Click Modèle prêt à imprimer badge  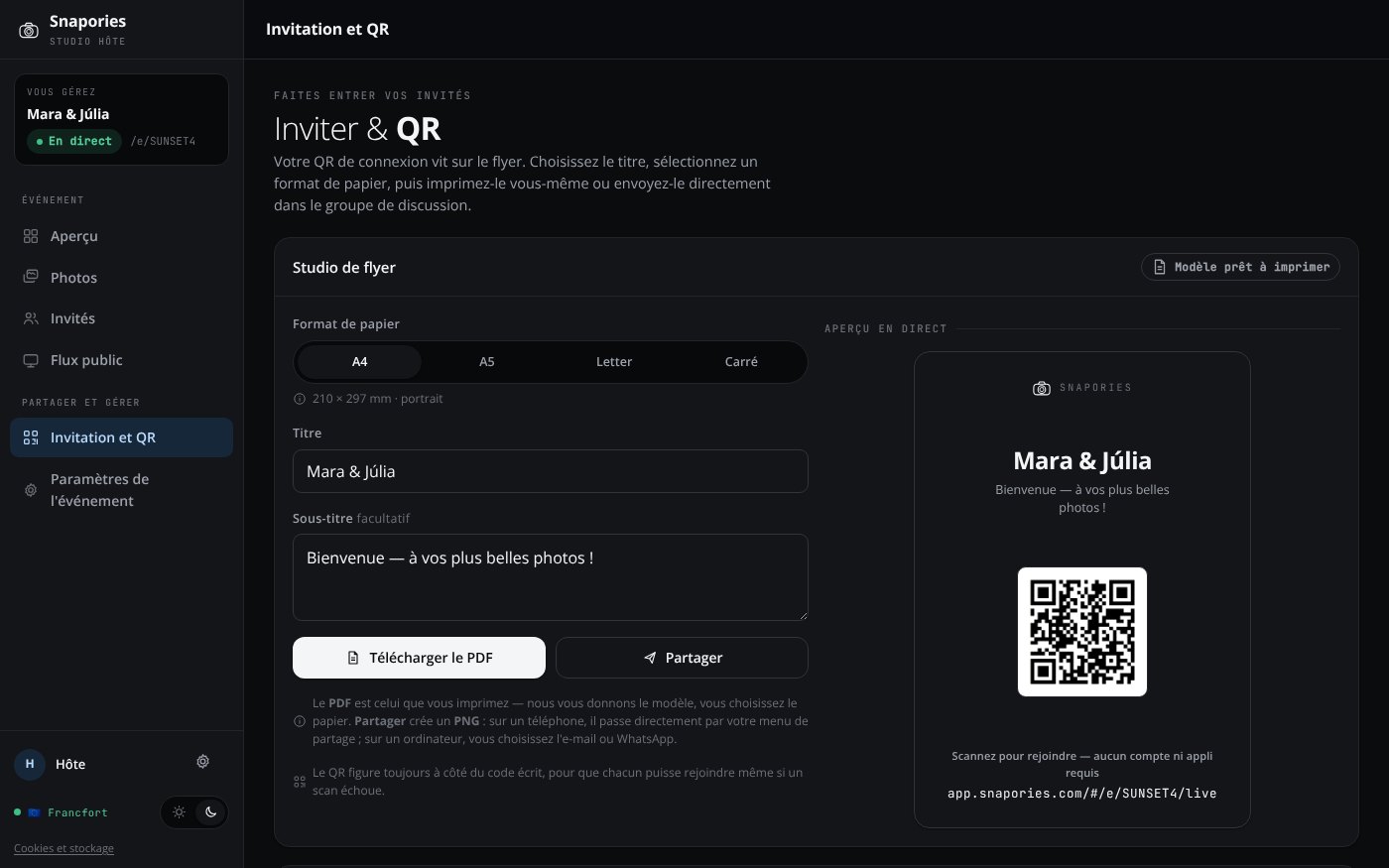pyautogui.click(x=1240, y=267)
